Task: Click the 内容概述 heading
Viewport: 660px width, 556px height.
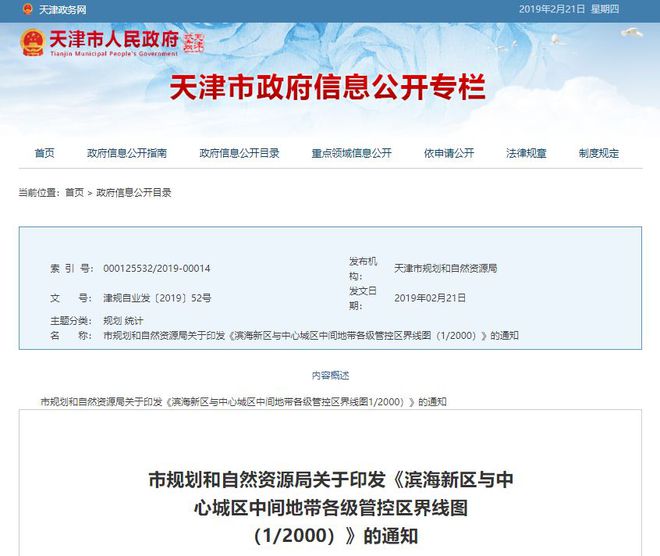Action: tap(330, 375)
